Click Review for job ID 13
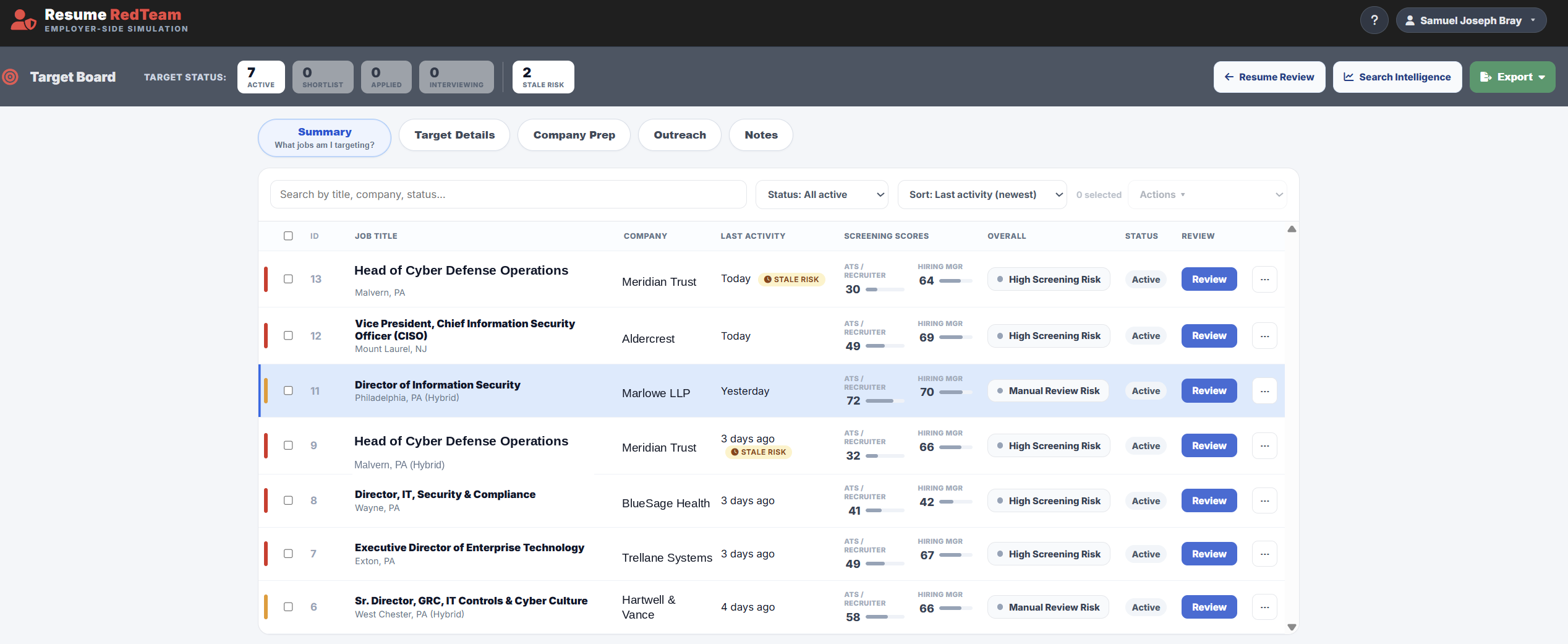The height and width of the screenshot is (644, 1568). coord(1209,280)
